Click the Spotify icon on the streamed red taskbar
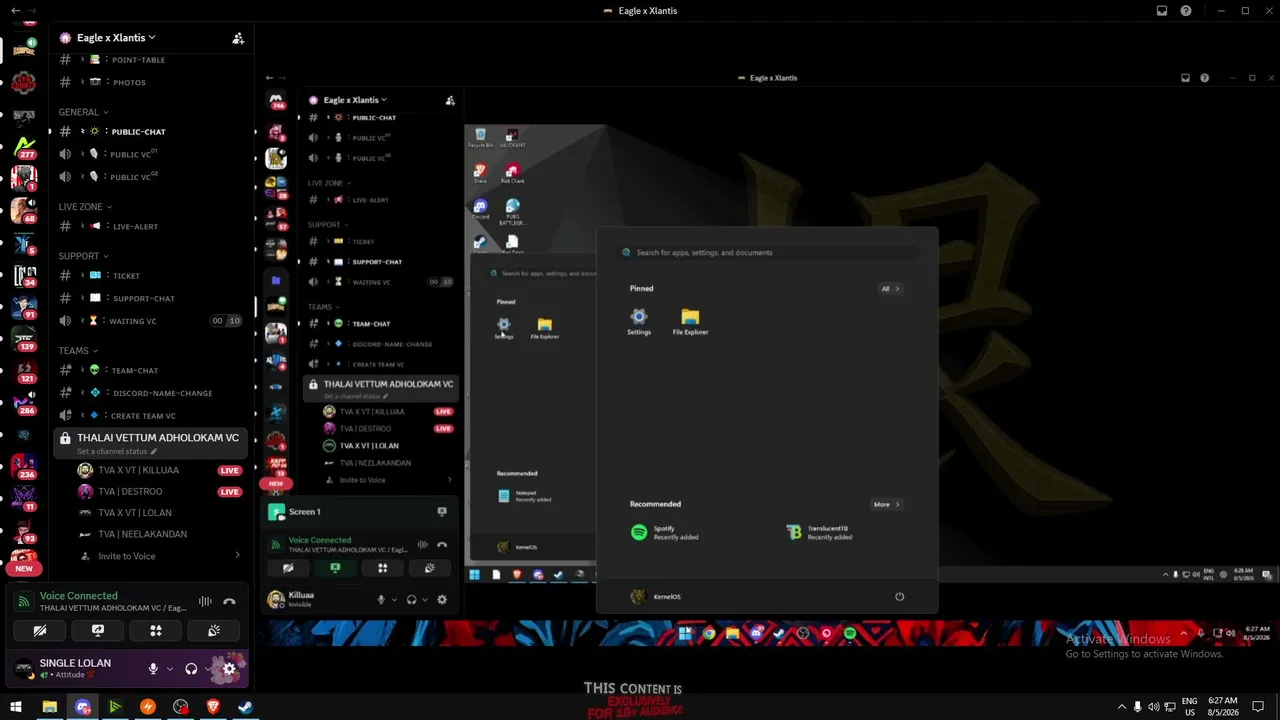This screenshot has width=1280, height=720. pyautogui.click(x=850, y=633)
